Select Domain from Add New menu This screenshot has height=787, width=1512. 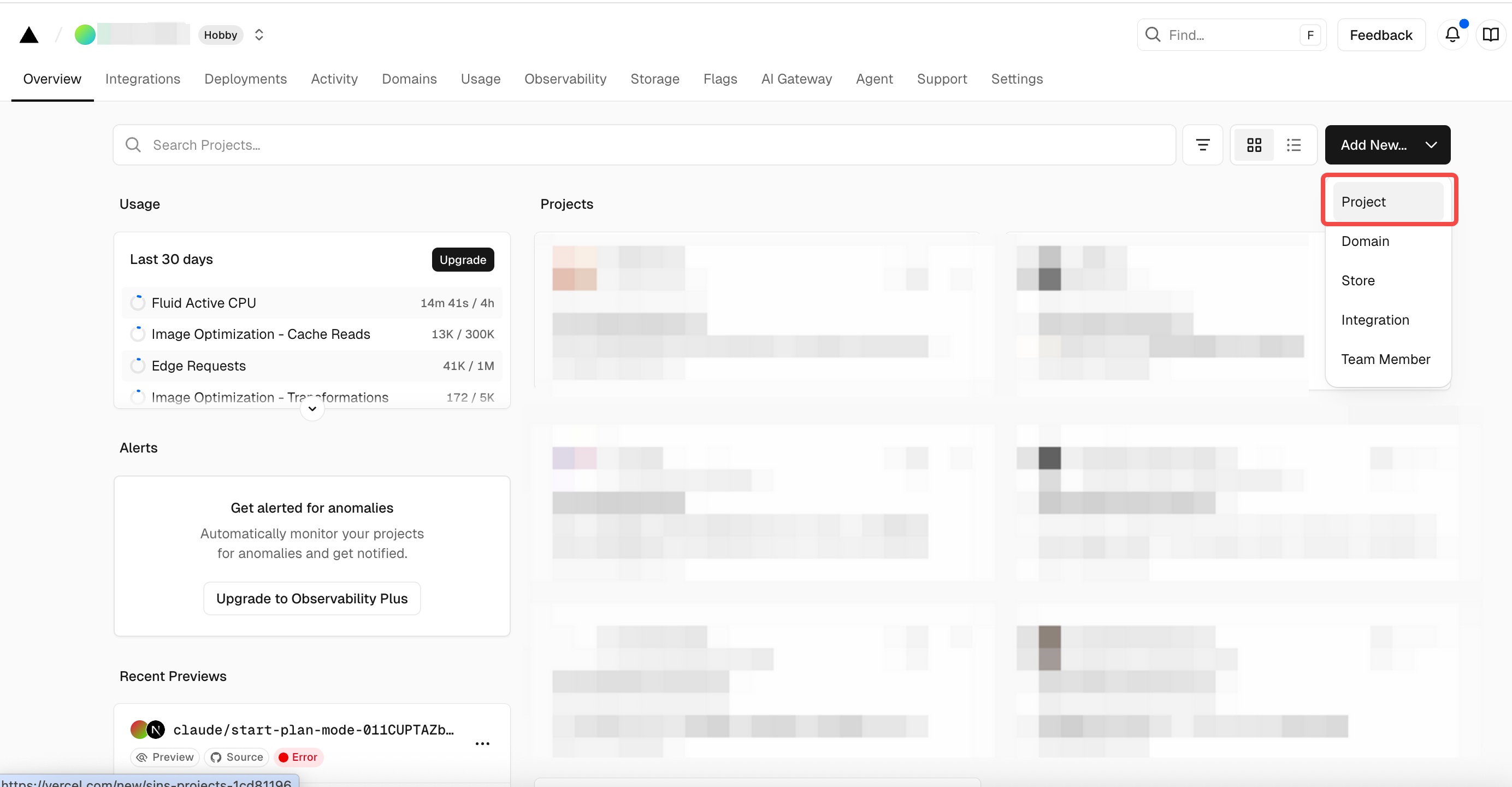(1387, 241)
